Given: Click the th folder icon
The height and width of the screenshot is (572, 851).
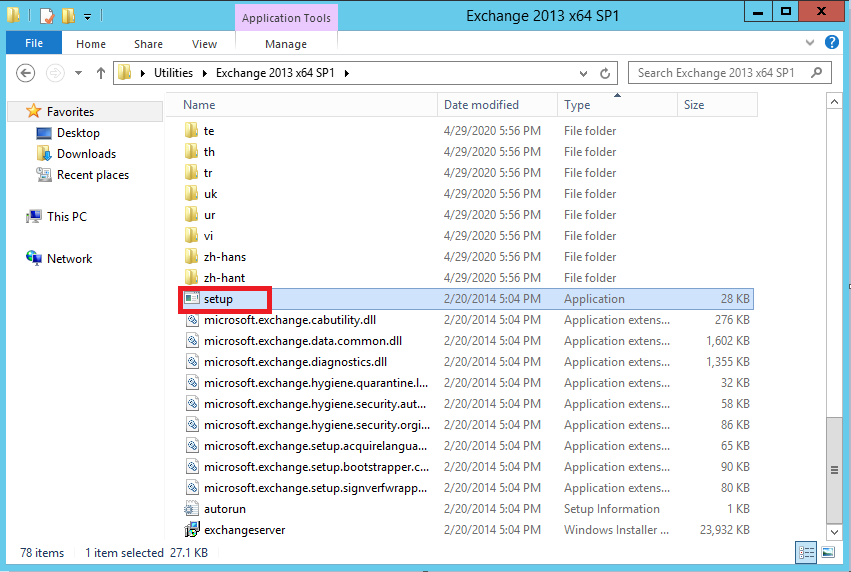Looking at the screenshot, I should click(x=191, y=151).
